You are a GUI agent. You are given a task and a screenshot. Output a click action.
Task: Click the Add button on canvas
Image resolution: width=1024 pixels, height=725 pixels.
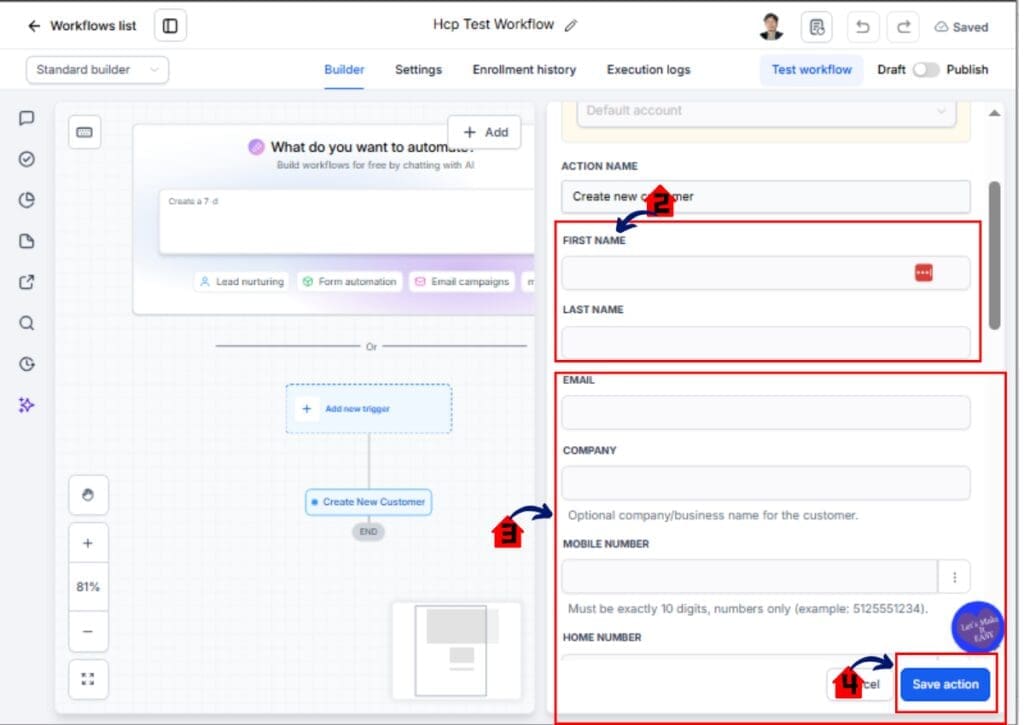coord(485,133)
